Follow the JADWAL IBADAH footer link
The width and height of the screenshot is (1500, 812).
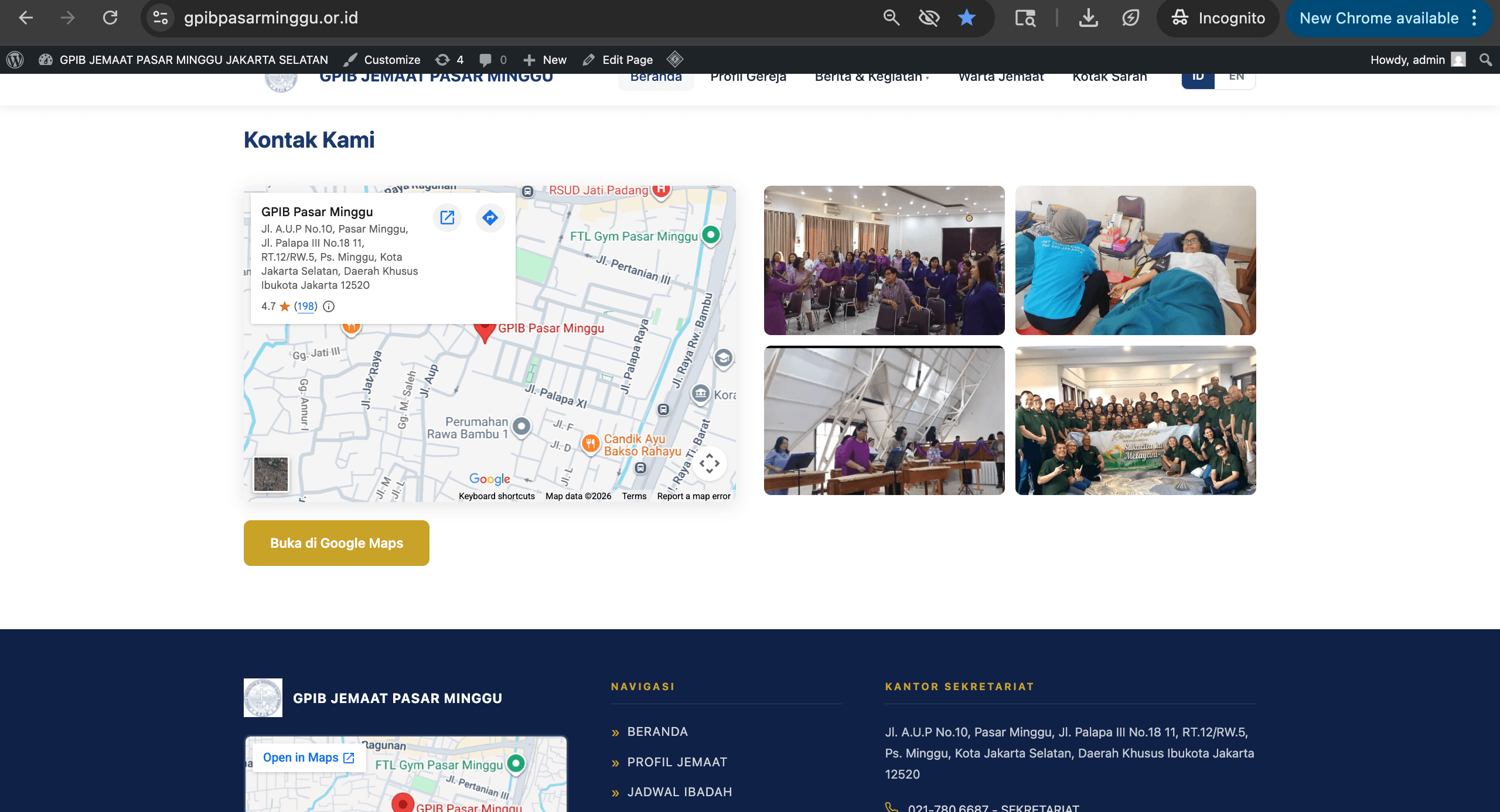click(680, 792)
